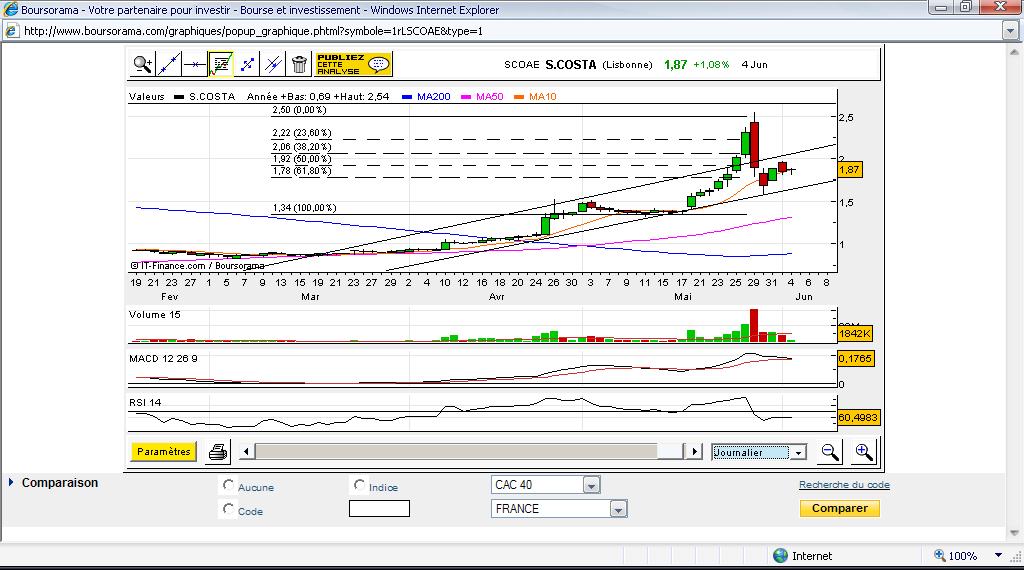1024x570 pixels.
Task: Click the S.COSTA stock title
Action: 571,65
